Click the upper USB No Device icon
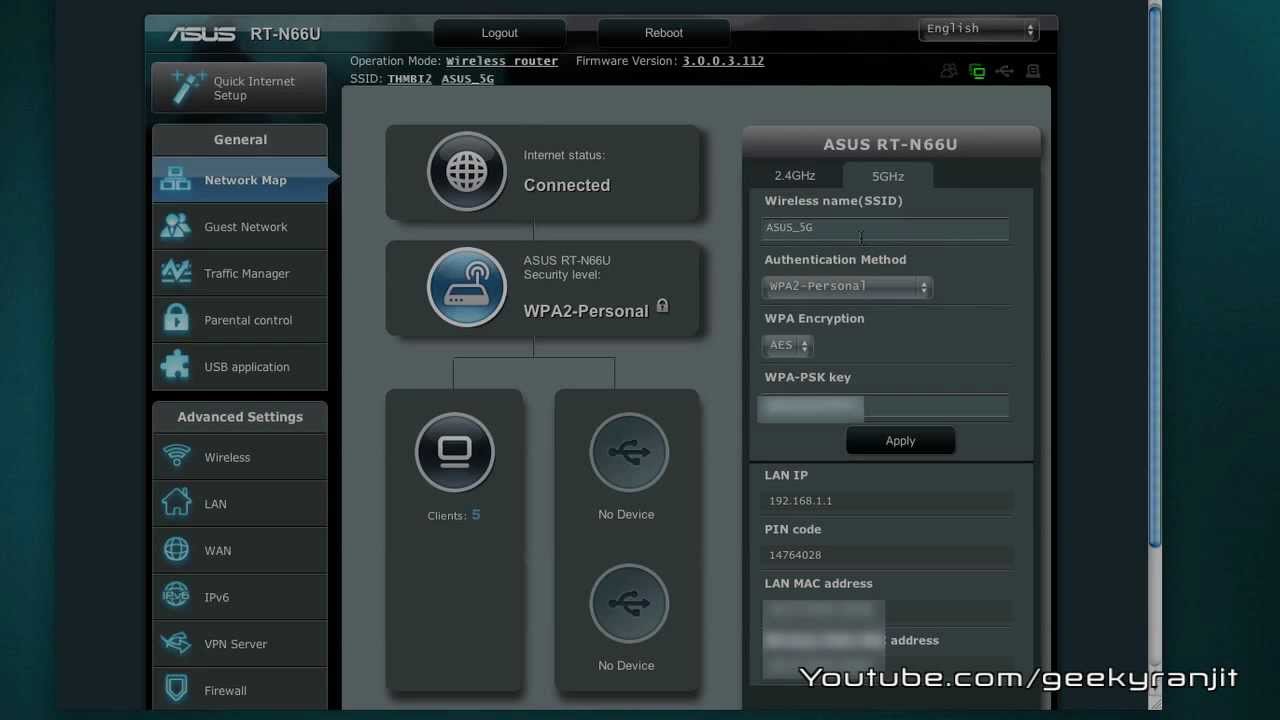The height and width of the screenshot is (720, 1280). click(x=629, y=452)
